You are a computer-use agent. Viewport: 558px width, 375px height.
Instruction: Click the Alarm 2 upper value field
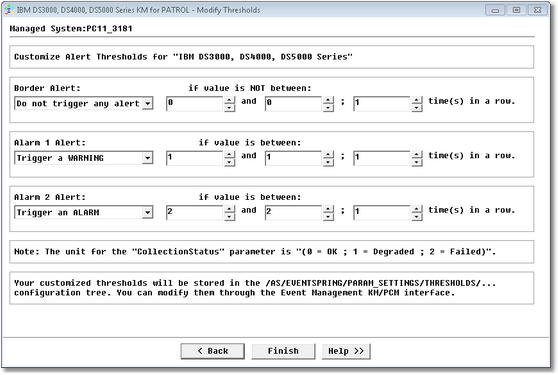294,212
